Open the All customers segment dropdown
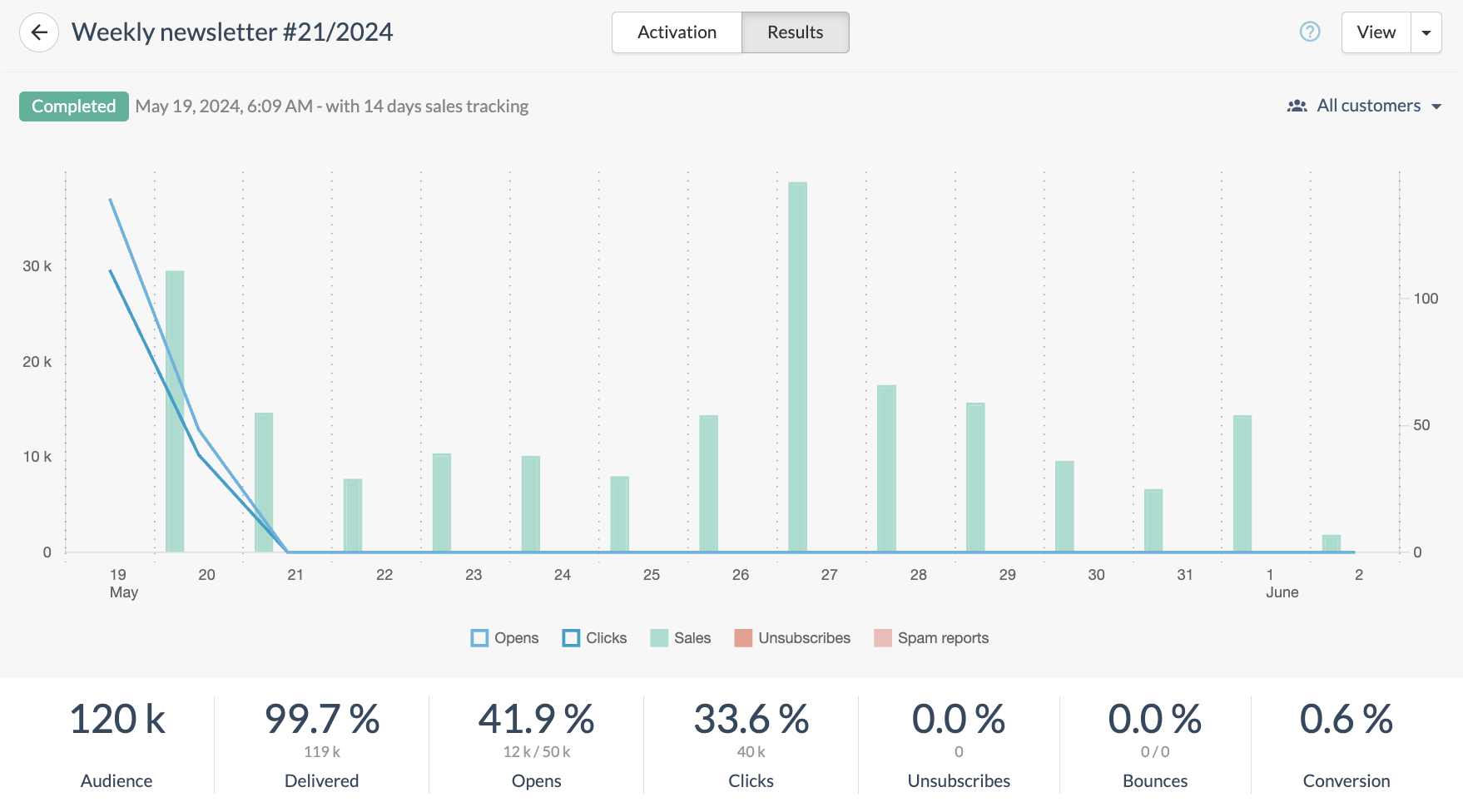Viewport: 1463px width, 812px height. [x=1365, y=106]
